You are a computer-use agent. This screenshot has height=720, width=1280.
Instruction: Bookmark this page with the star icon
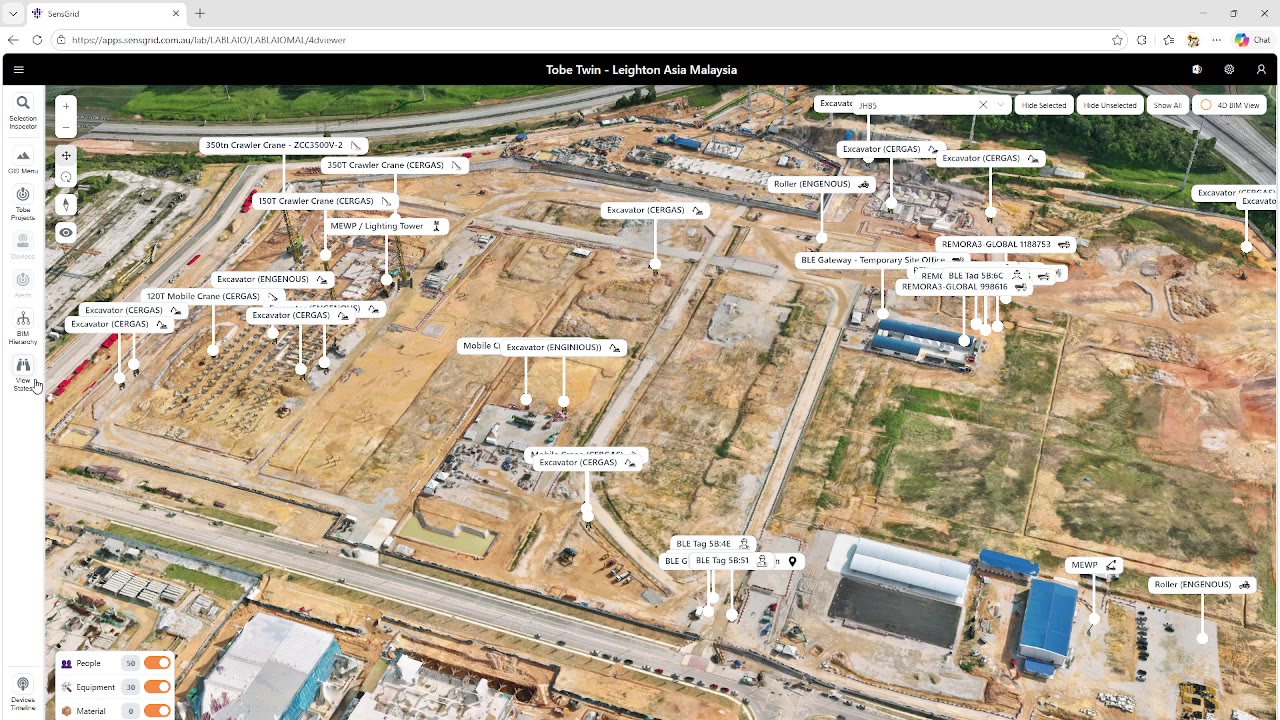click(1117, 40)
